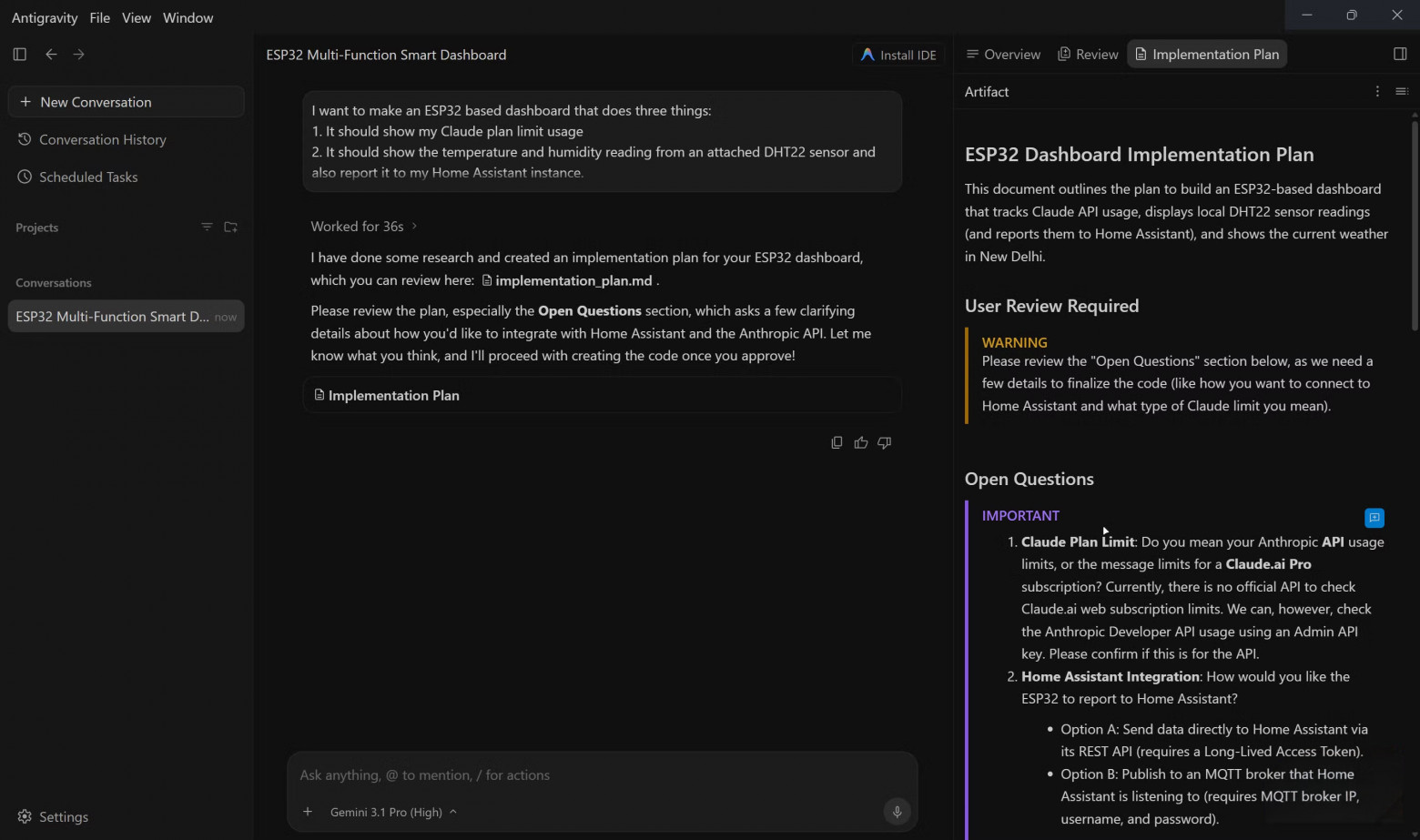1420x840 pixels.
Task: Click the filter projects icon
Action: (207, 227)
